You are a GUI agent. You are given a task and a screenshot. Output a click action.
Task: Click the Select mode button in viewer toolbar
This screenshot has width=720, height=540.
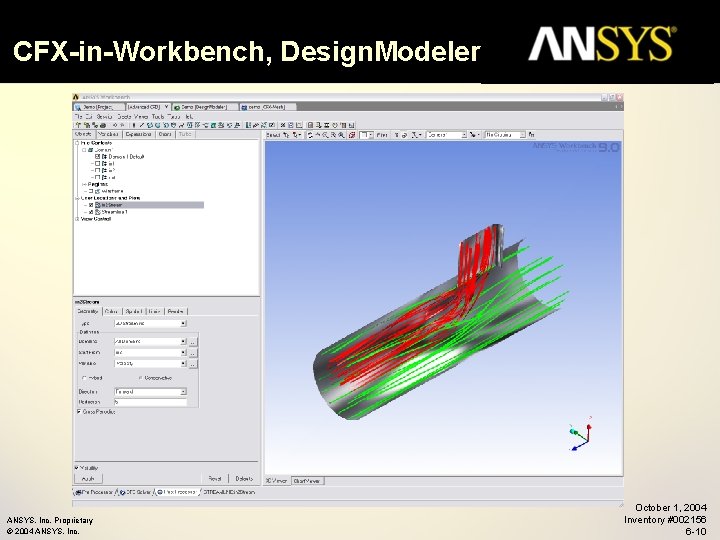(273, 135)
